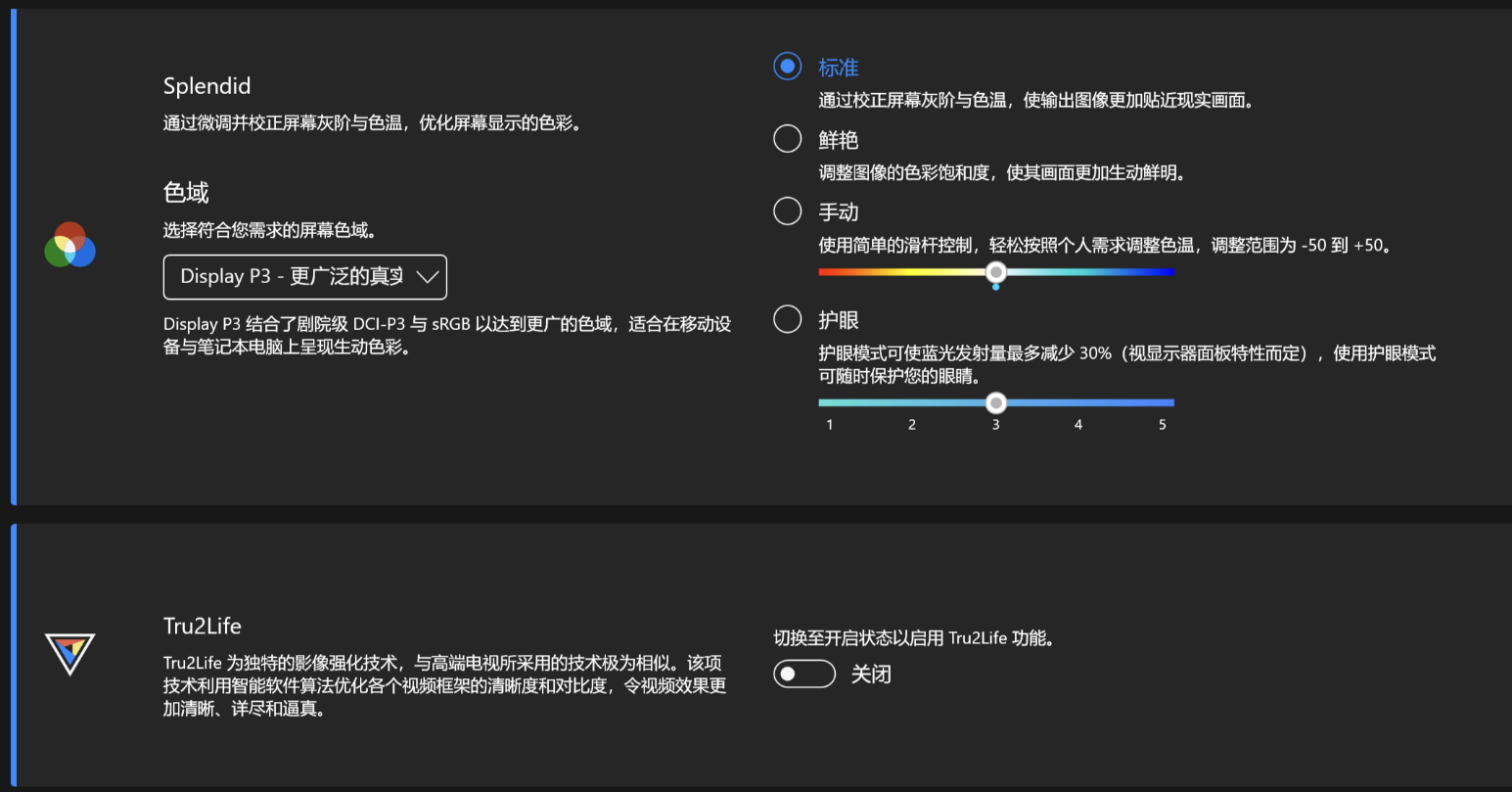The image size is (1512, 792).
Task: Click the 3 marker below the eye care slider
Action: click(995, 424)
